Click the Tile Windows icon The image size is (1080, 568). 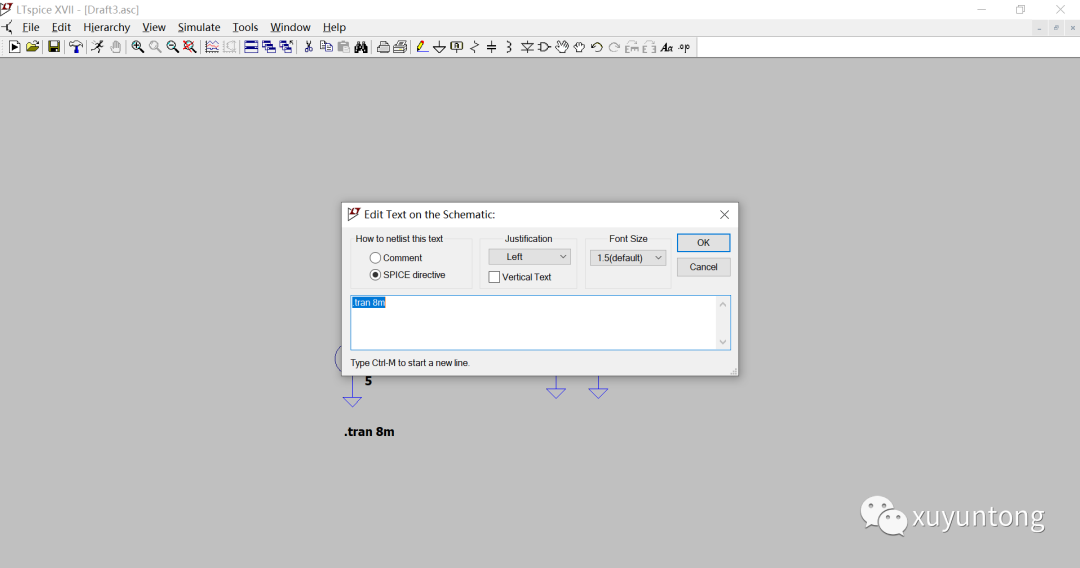[x=251, y=47]
